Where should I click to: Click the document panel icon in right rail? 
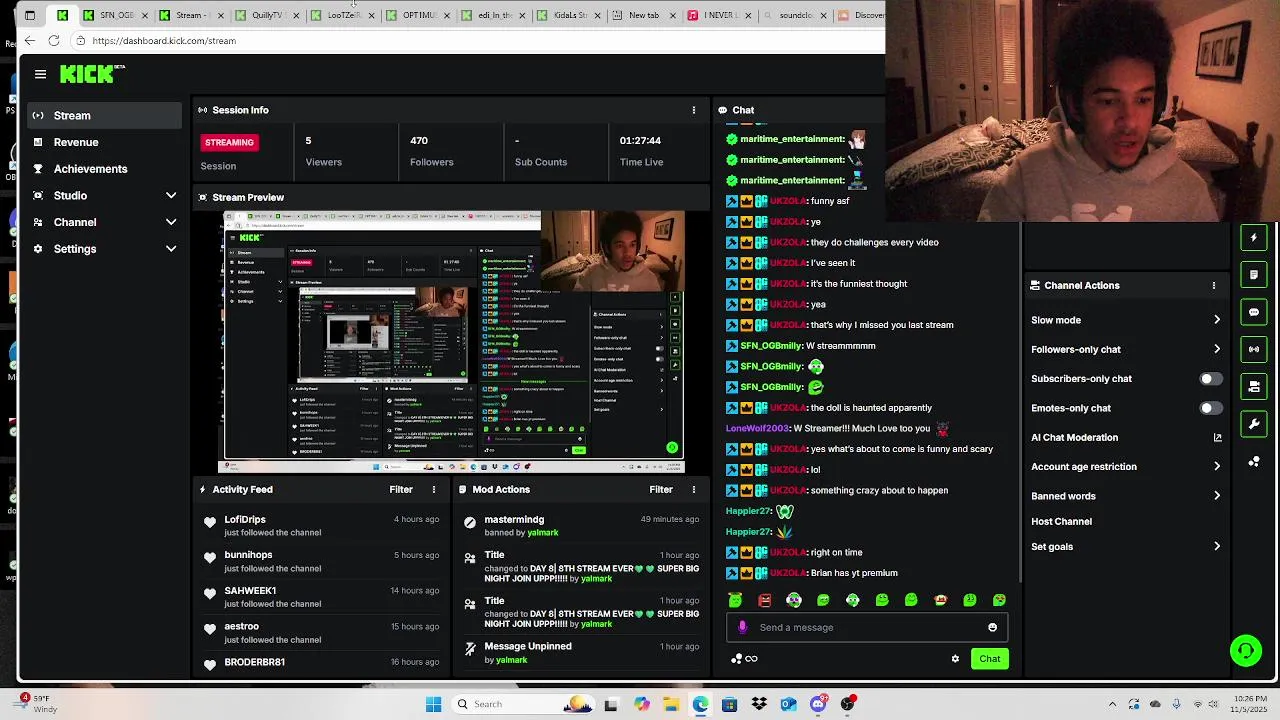(1254, 275)
